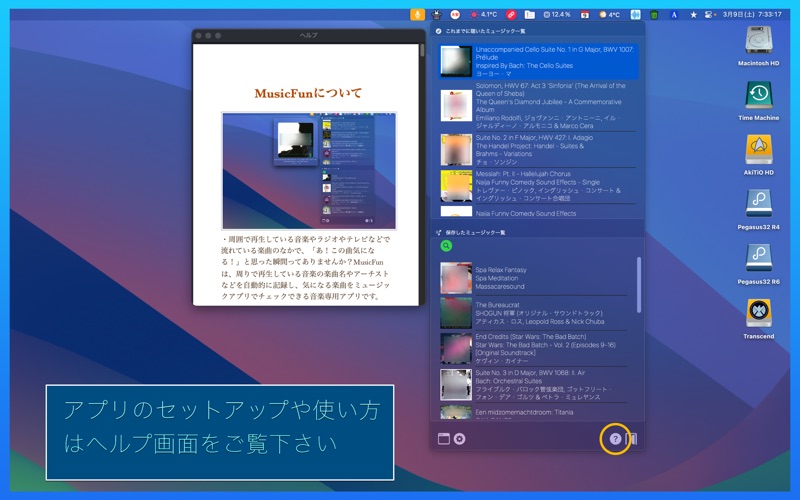Click 'The Bureaucrat' song title
Viewport: 800px width, 500px height.
(x=497, y=305)
